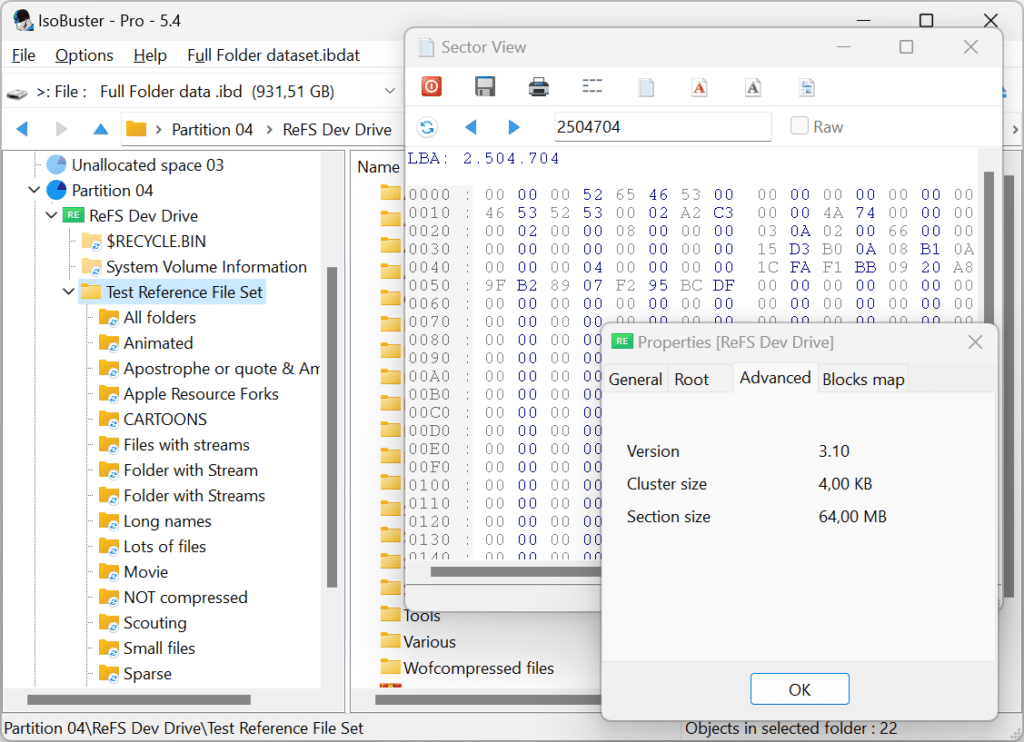The height and width of the screenshot is (742, 1024).
Task: Save the sector data with the floppy disk icon
Action: click(485, 87)
